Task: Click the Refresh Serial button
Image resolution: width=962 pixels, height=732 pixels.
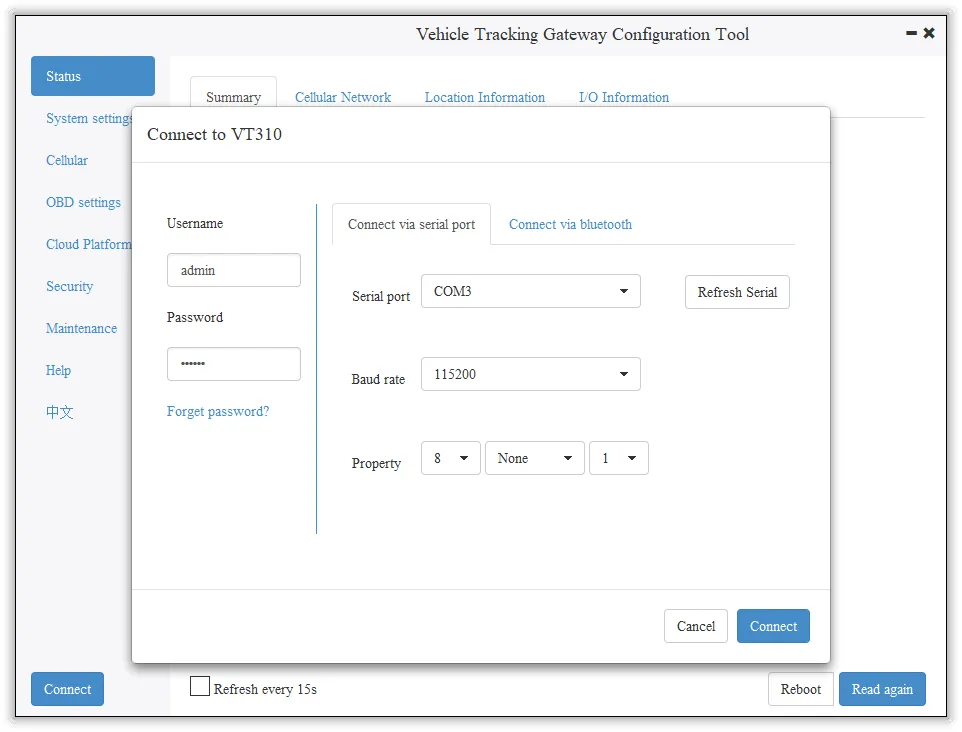Action: click(x=737, y=292)
